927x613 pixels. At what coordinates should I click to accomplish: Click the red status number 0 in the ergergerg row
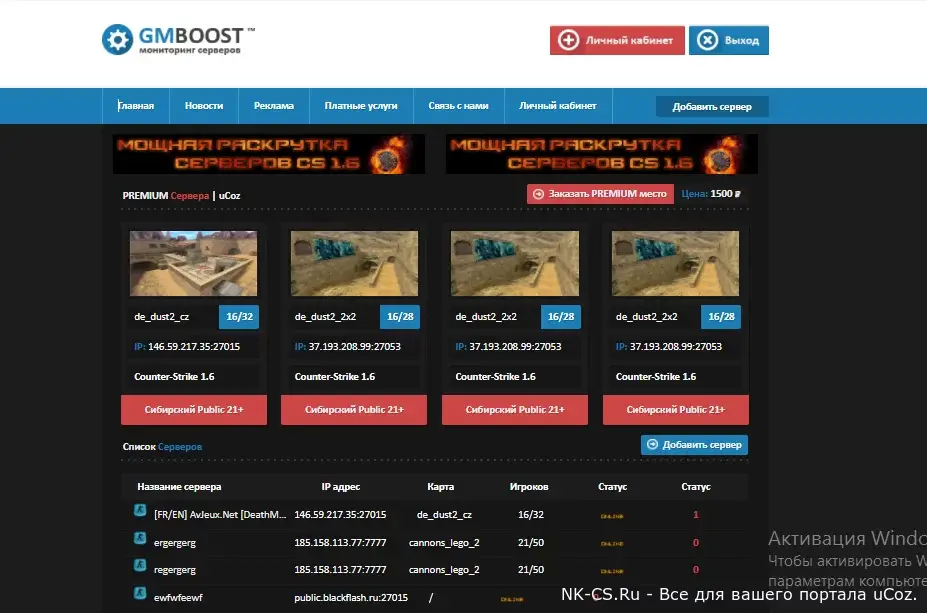coord(696,543)
